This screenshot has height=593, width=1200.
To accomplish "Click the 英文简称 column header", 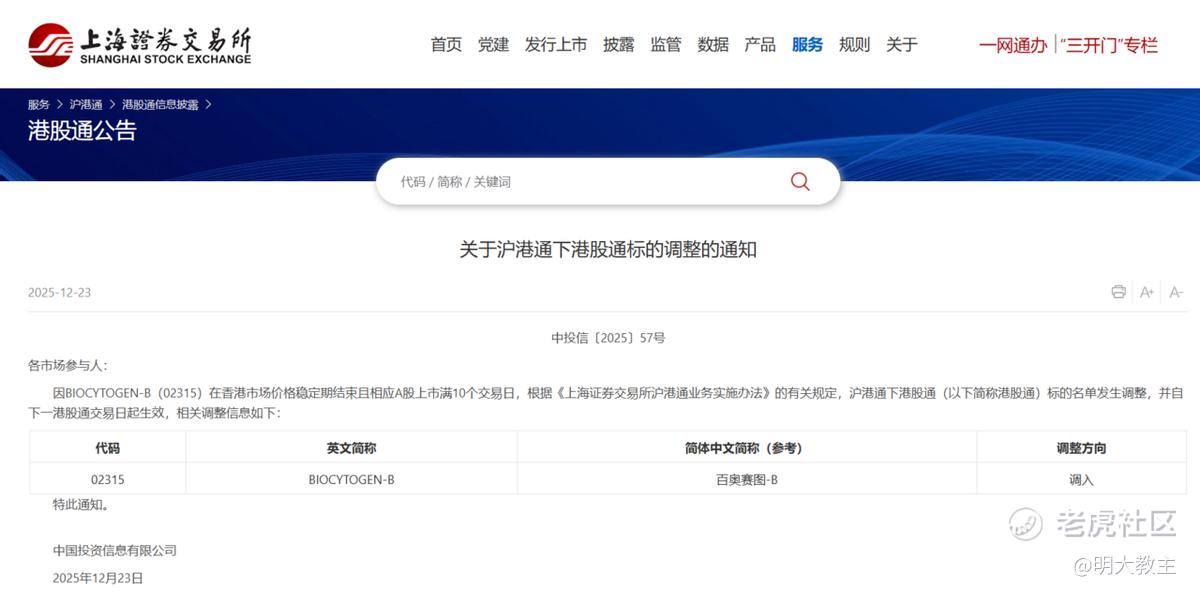I will point(352,449).
